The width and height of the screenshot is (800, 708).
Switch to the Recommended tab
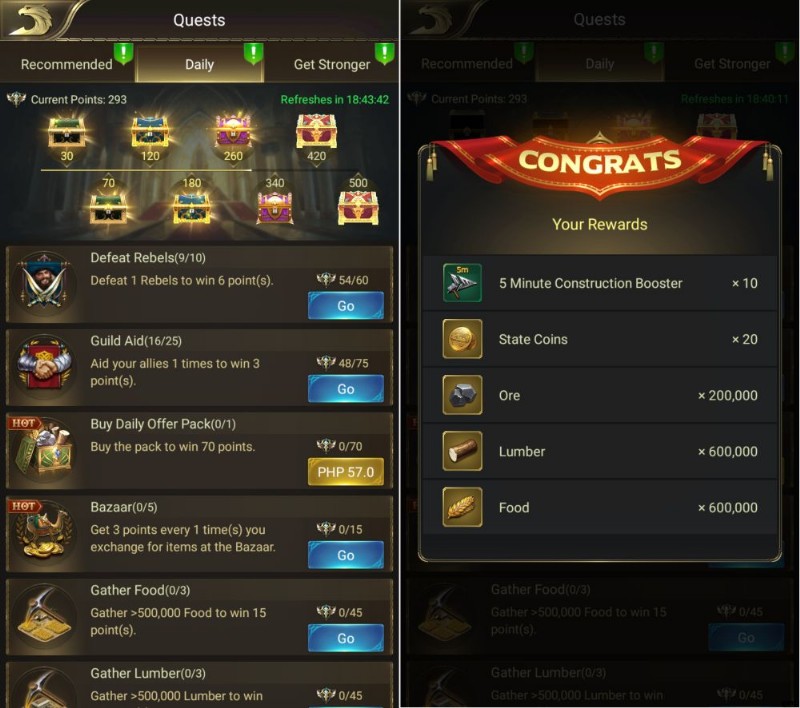pyautogui.click(x=67, y=64)
